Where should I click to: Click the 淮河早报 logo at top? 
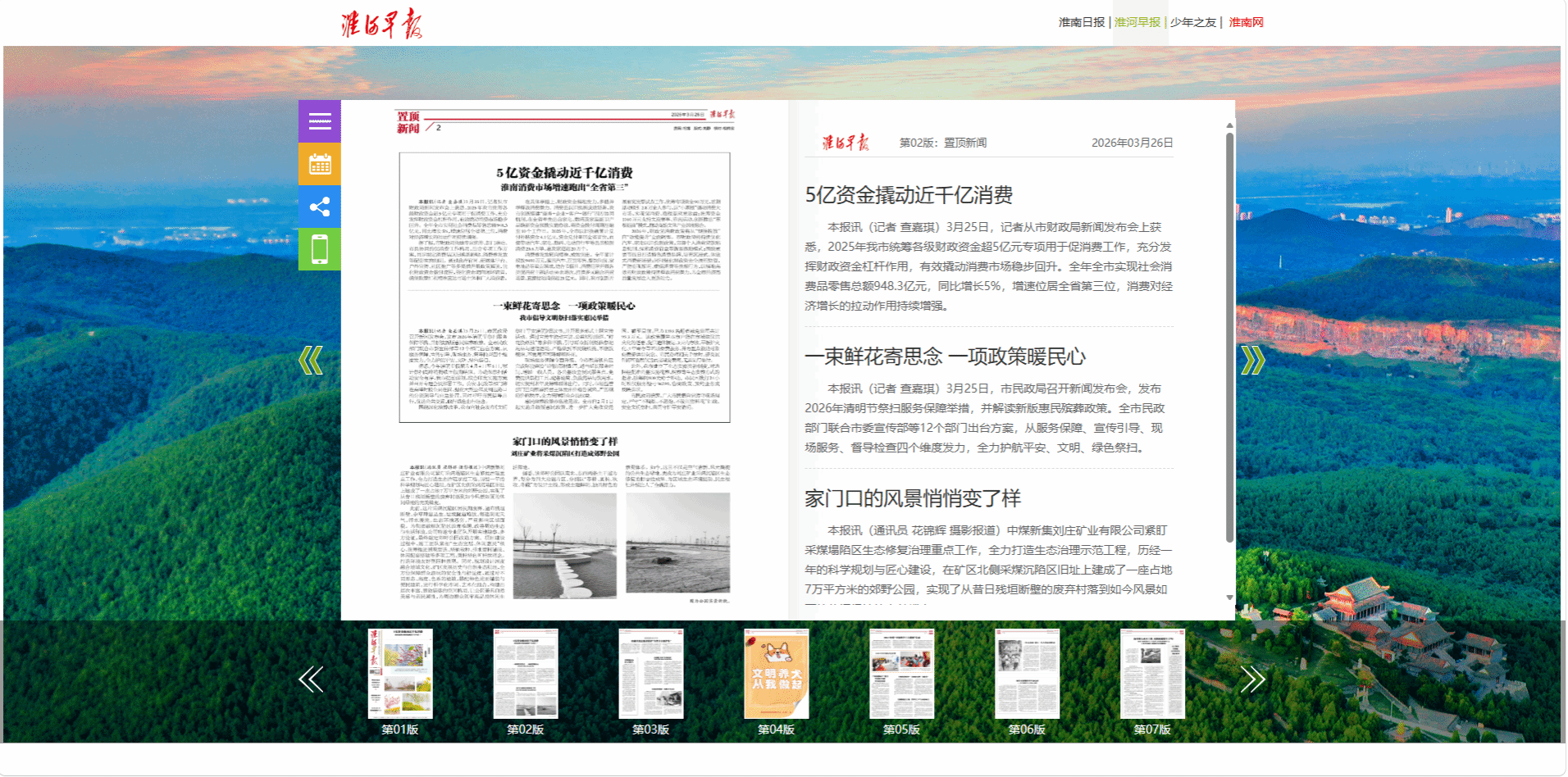point(382,24)
